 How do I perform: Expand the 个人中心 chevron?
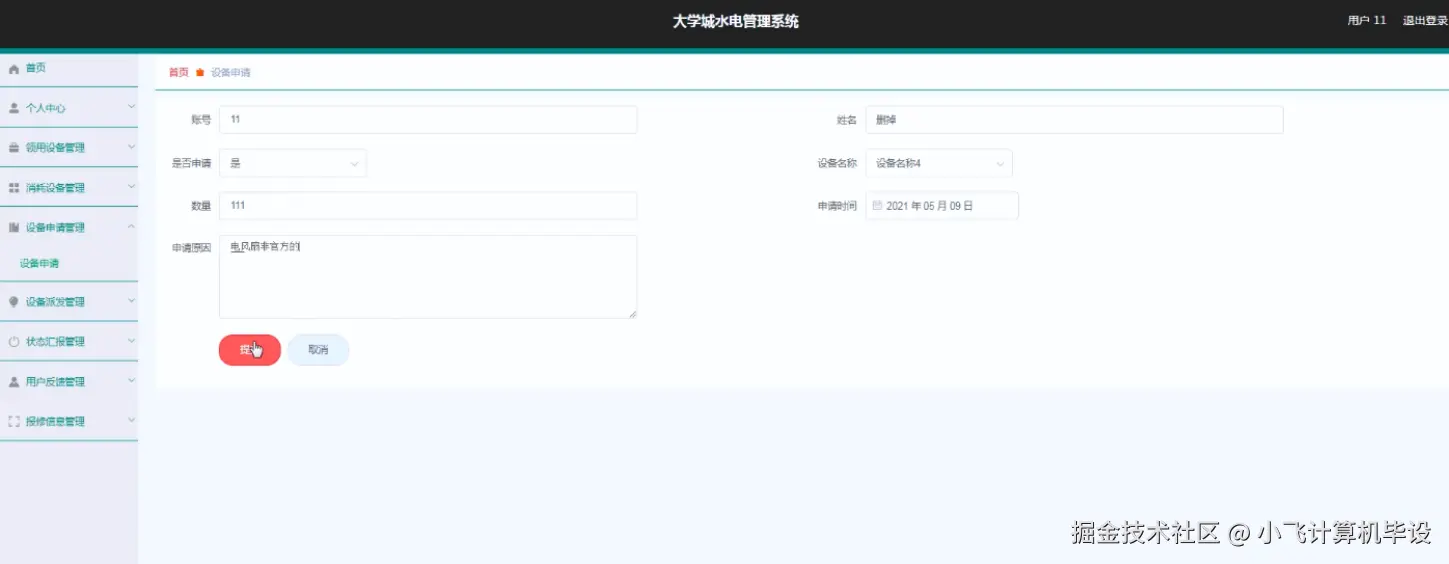(x=131, y=106)
